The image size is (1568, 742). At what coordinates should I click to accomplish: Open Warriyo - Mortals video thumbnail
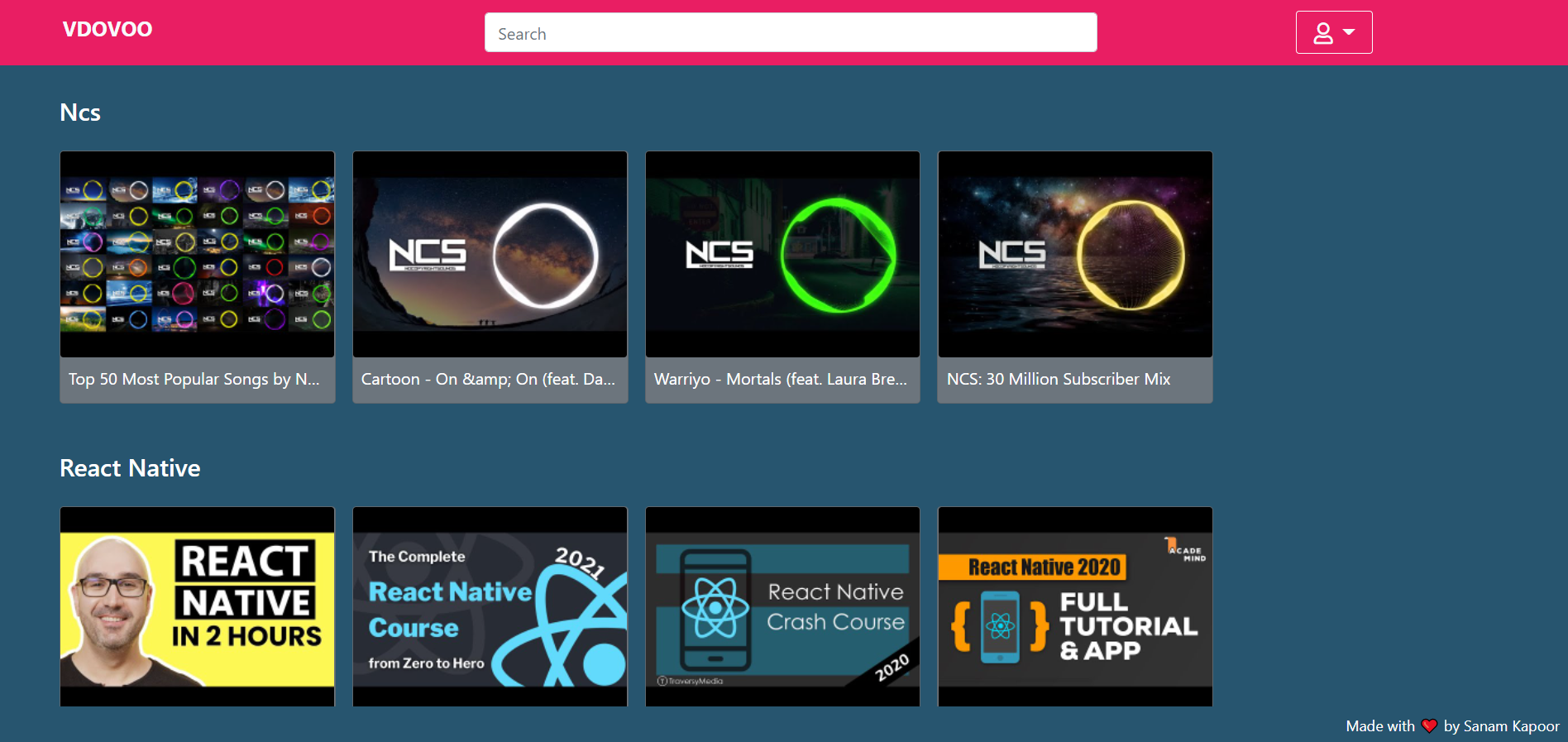click(x=782, y=254)
